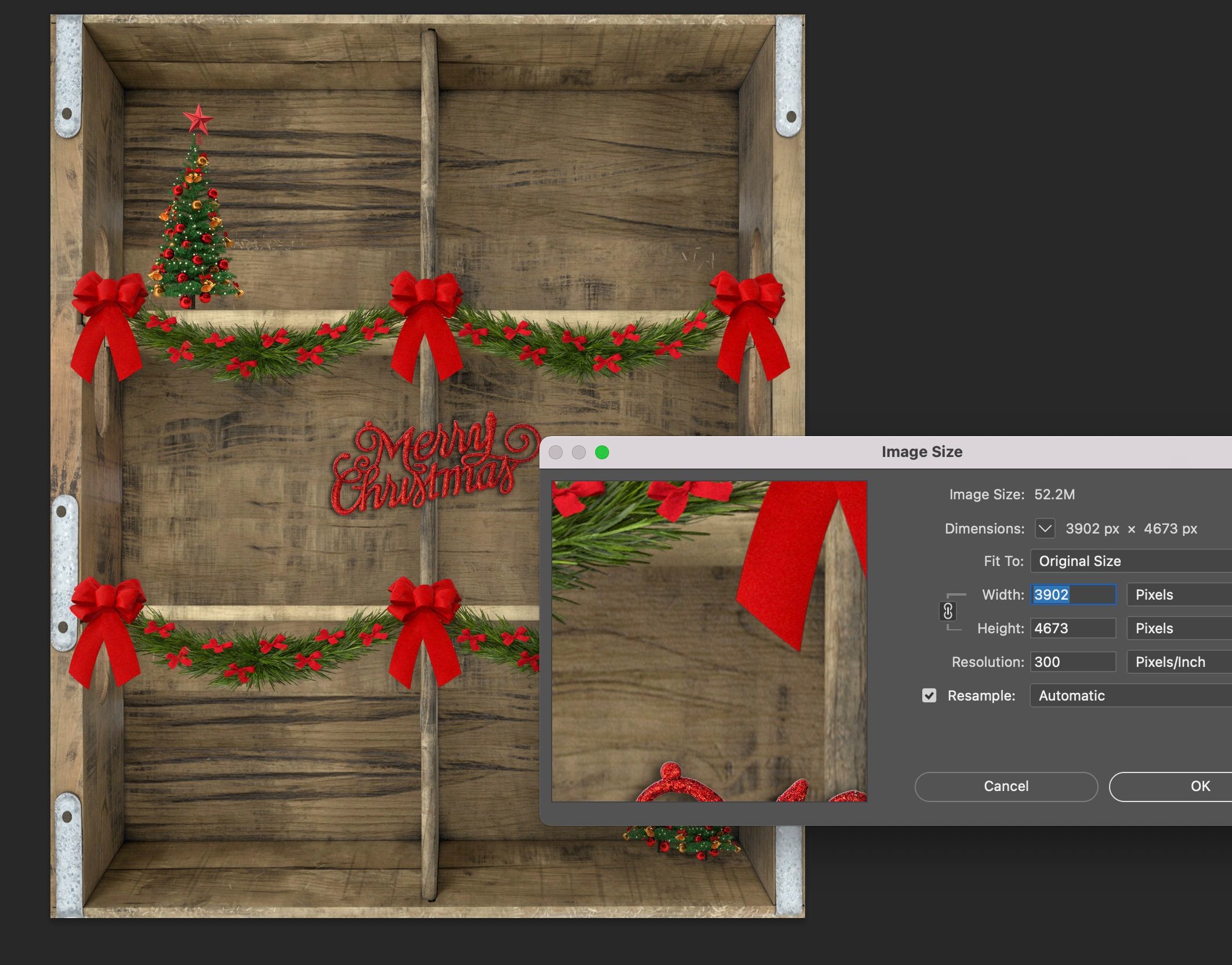Click the Cancel button

click(1006, 786)
